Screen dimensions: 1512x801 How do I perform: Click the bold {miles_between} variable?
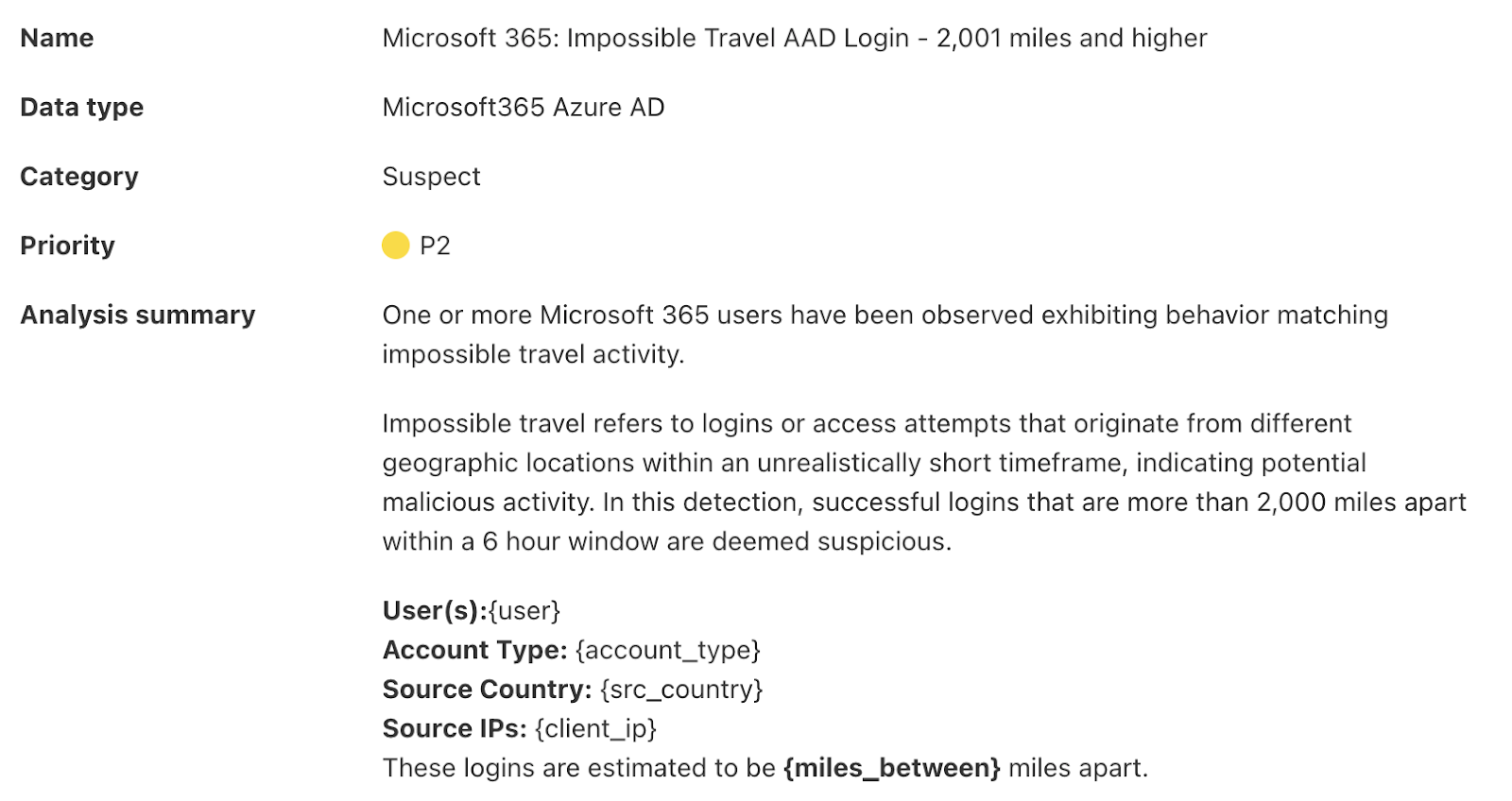(892, 768)
